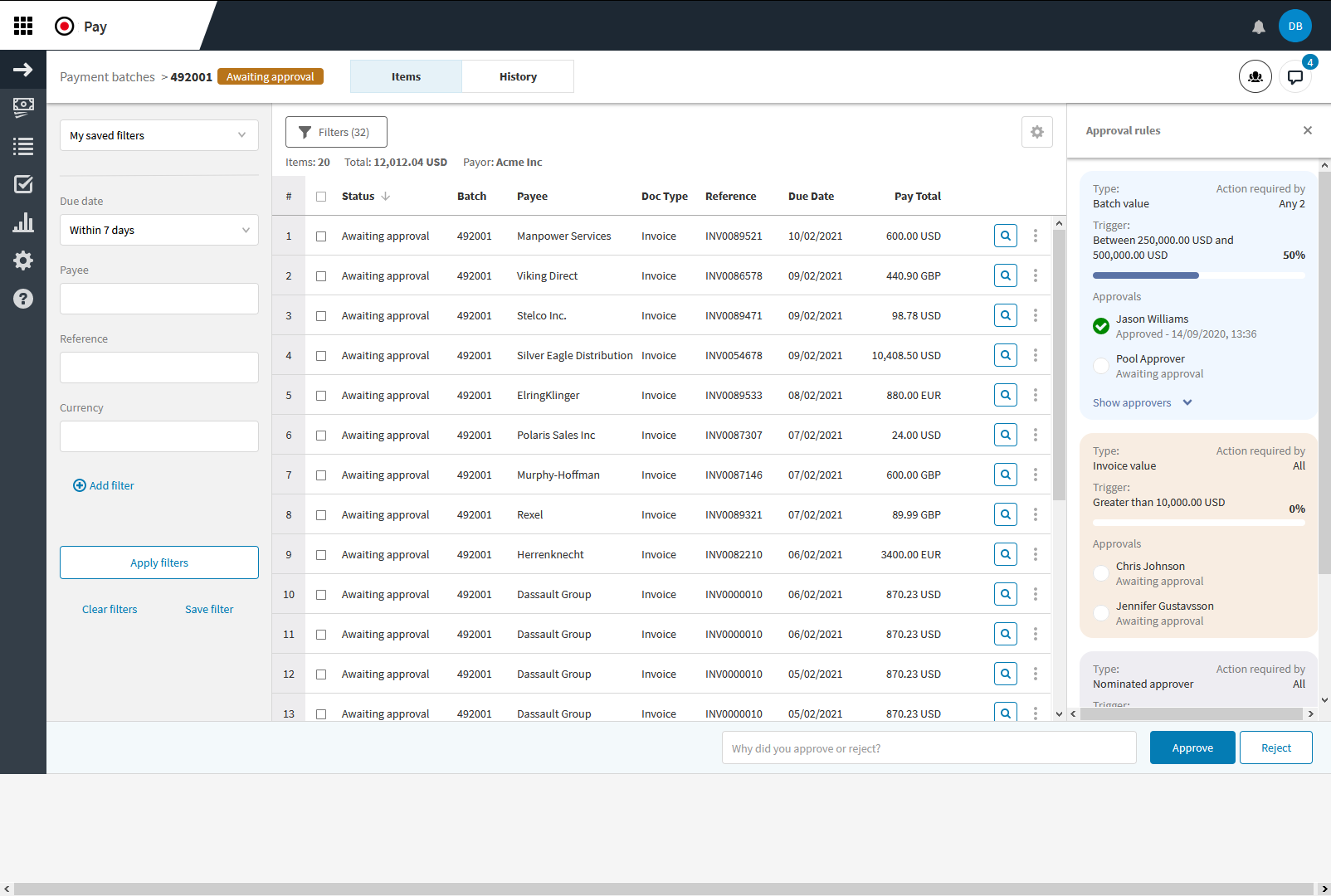
Task: Open the approvals checkbox icon in the sidebar
Action: (x=23, y=184)
